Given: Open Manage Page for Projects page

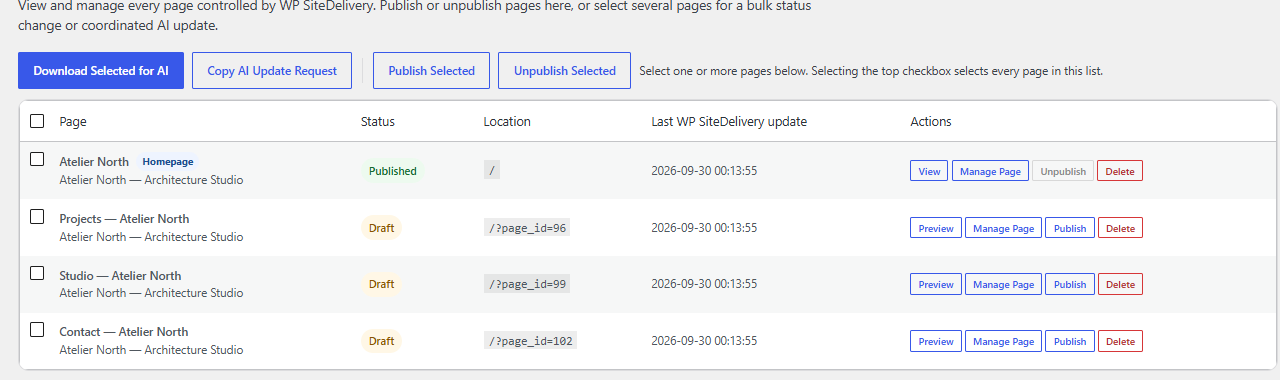Looking at the screenshot, I should (1004, 228).
